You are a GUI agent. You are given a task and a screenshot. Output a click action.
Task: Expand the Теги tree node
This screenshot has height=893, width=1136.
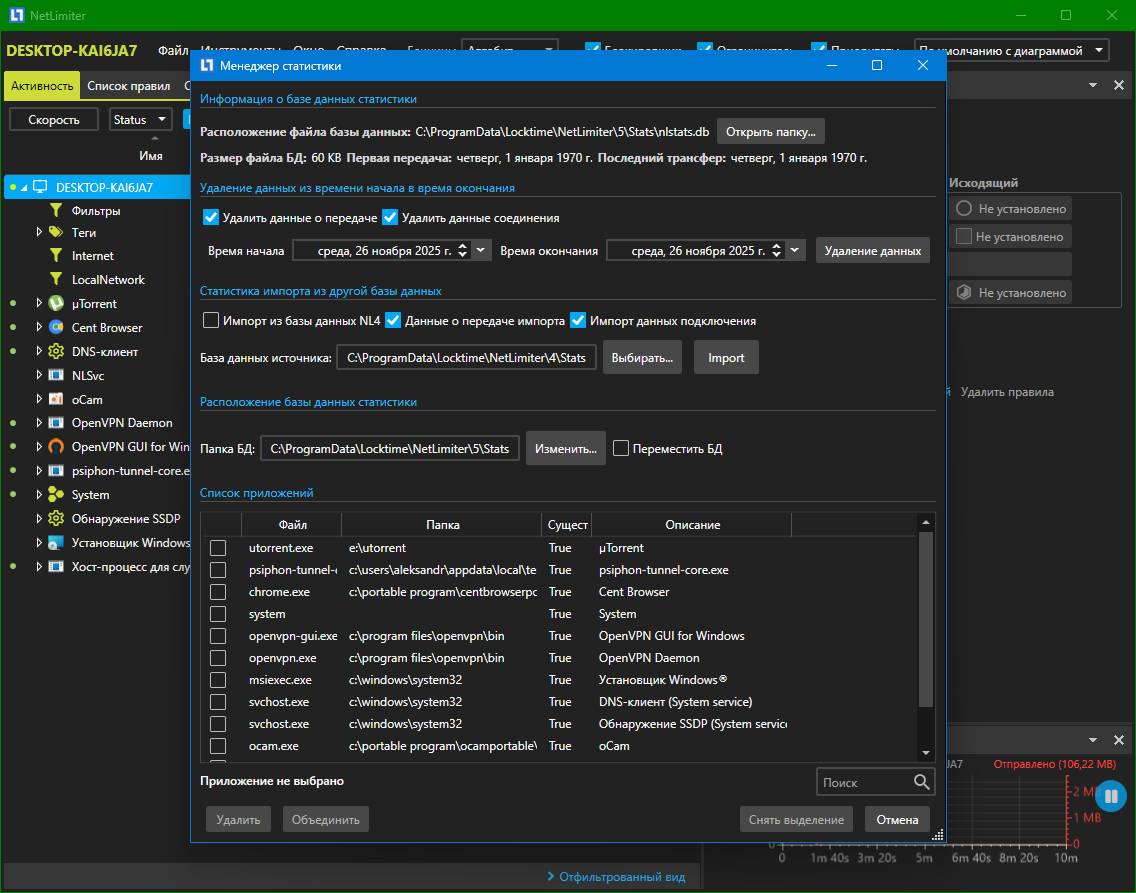point(39,232)
